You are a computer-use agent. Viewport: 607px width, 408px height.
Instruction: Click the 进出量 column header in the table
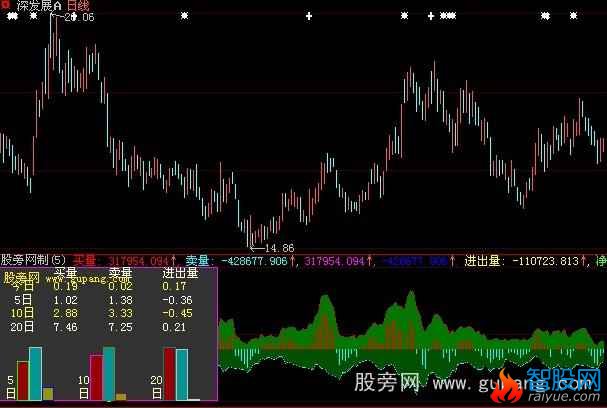pos(180,273)
